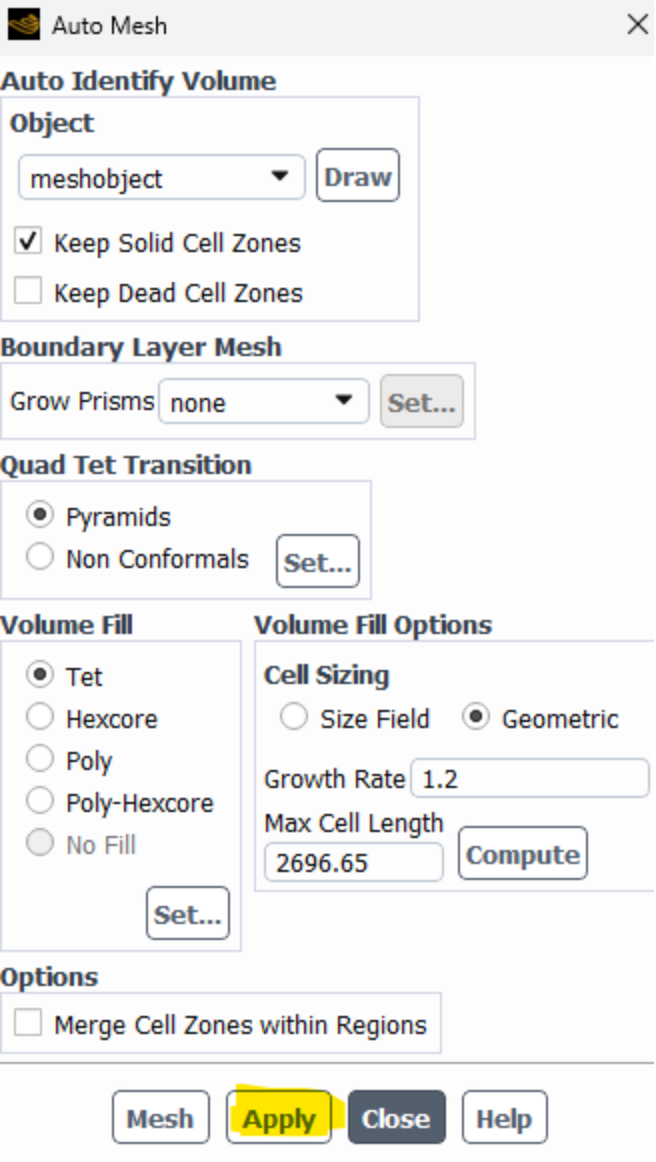Open Volume Fill Set options
Screen dimensions: 656x1162
(x=187, y=914)
